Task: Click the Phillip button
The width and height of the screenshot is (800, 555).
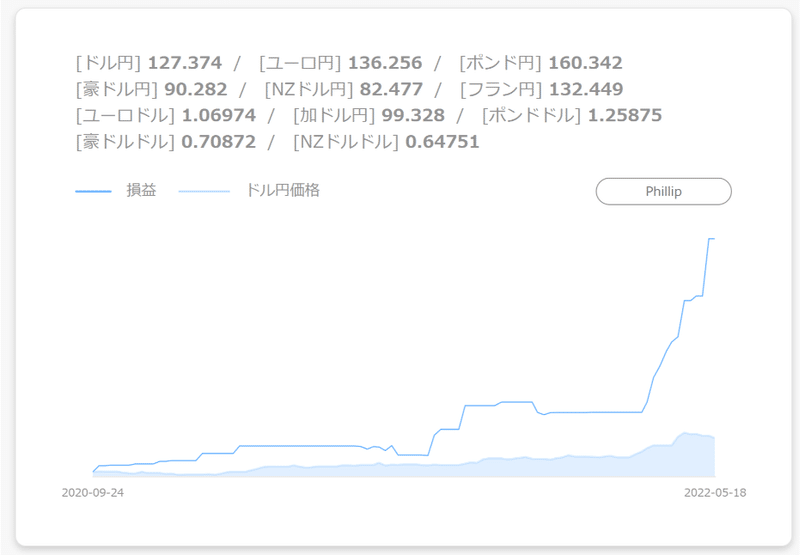Action: click(663, 191)
